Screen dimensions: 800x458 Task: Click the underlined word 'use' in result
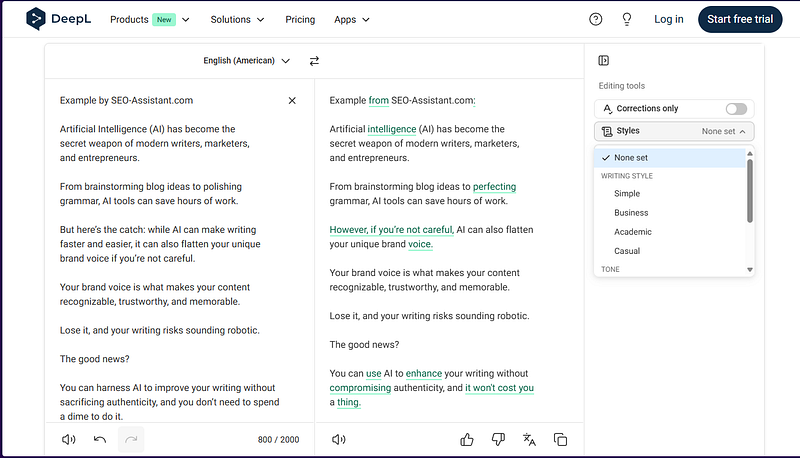click(373, 373)
